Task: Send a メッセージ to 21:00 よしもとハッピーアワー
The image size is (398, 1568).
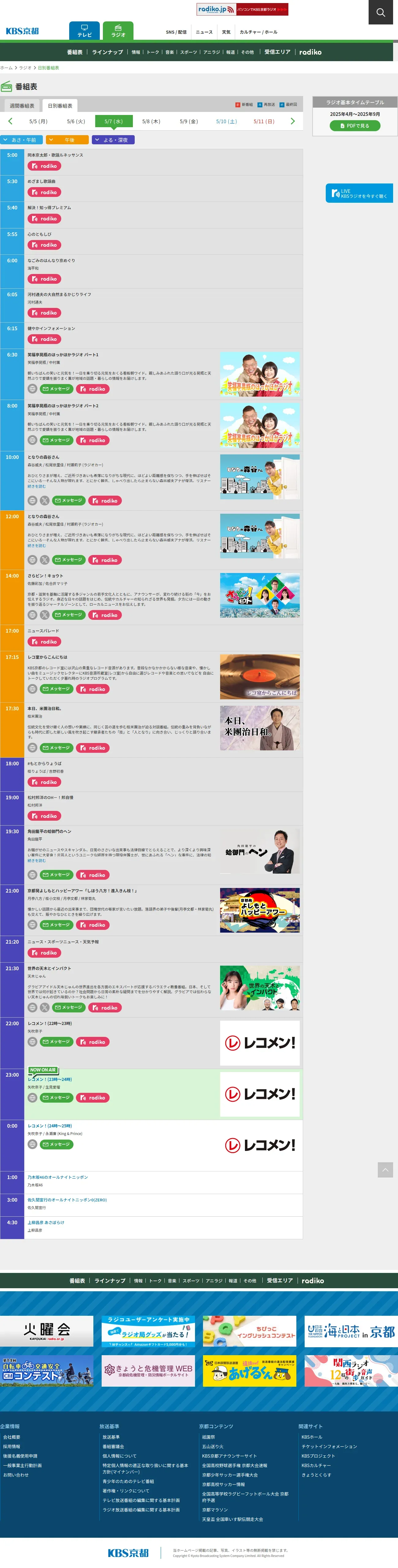Action: tap(56, 925)
